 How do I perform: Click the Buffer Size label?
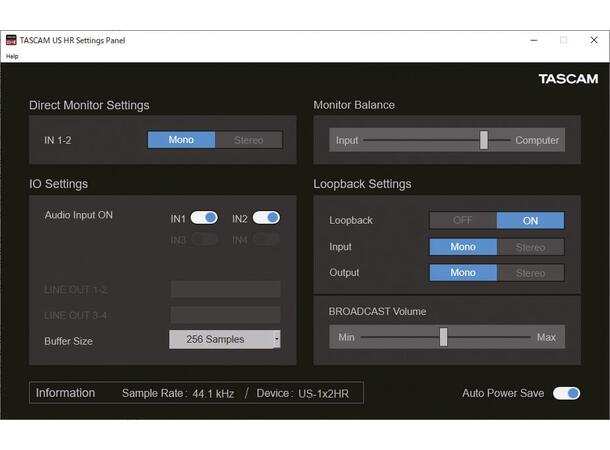(x=68, y=341)
